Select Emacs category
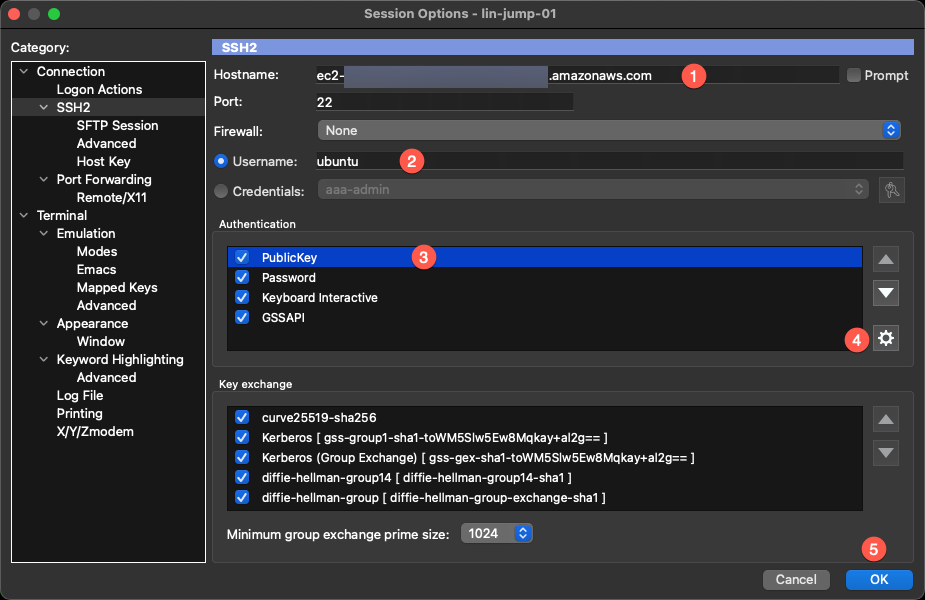This screenshot has height=600, width=925. [96, 270]
